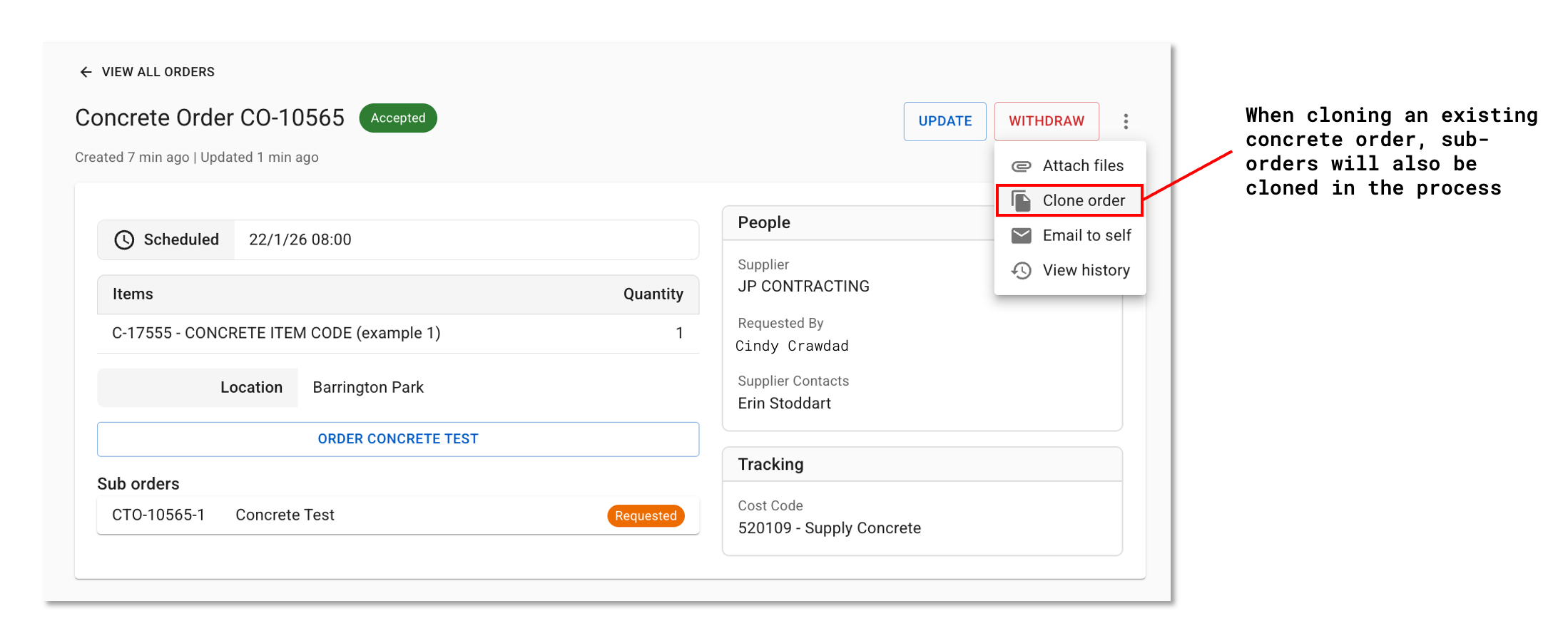Click ORDER CONCRETE TEST button
The image size is (1568, 643).
398,439
